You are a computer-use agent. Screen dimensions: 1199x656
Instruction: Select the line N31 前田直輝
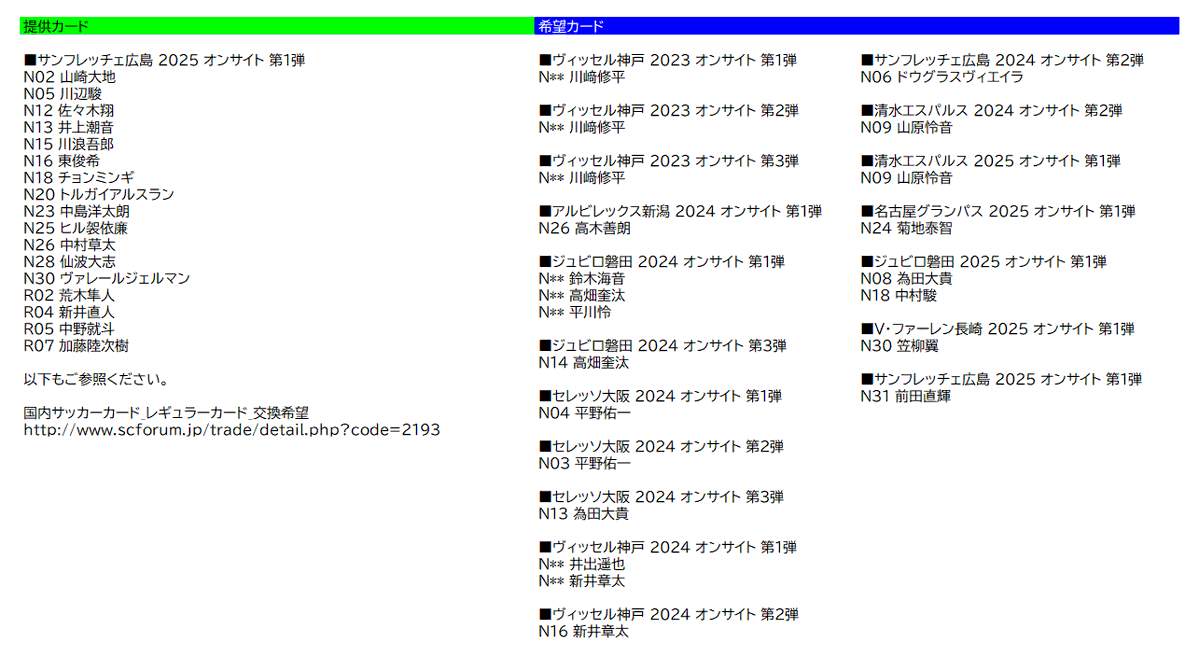(x=906, y=397)
